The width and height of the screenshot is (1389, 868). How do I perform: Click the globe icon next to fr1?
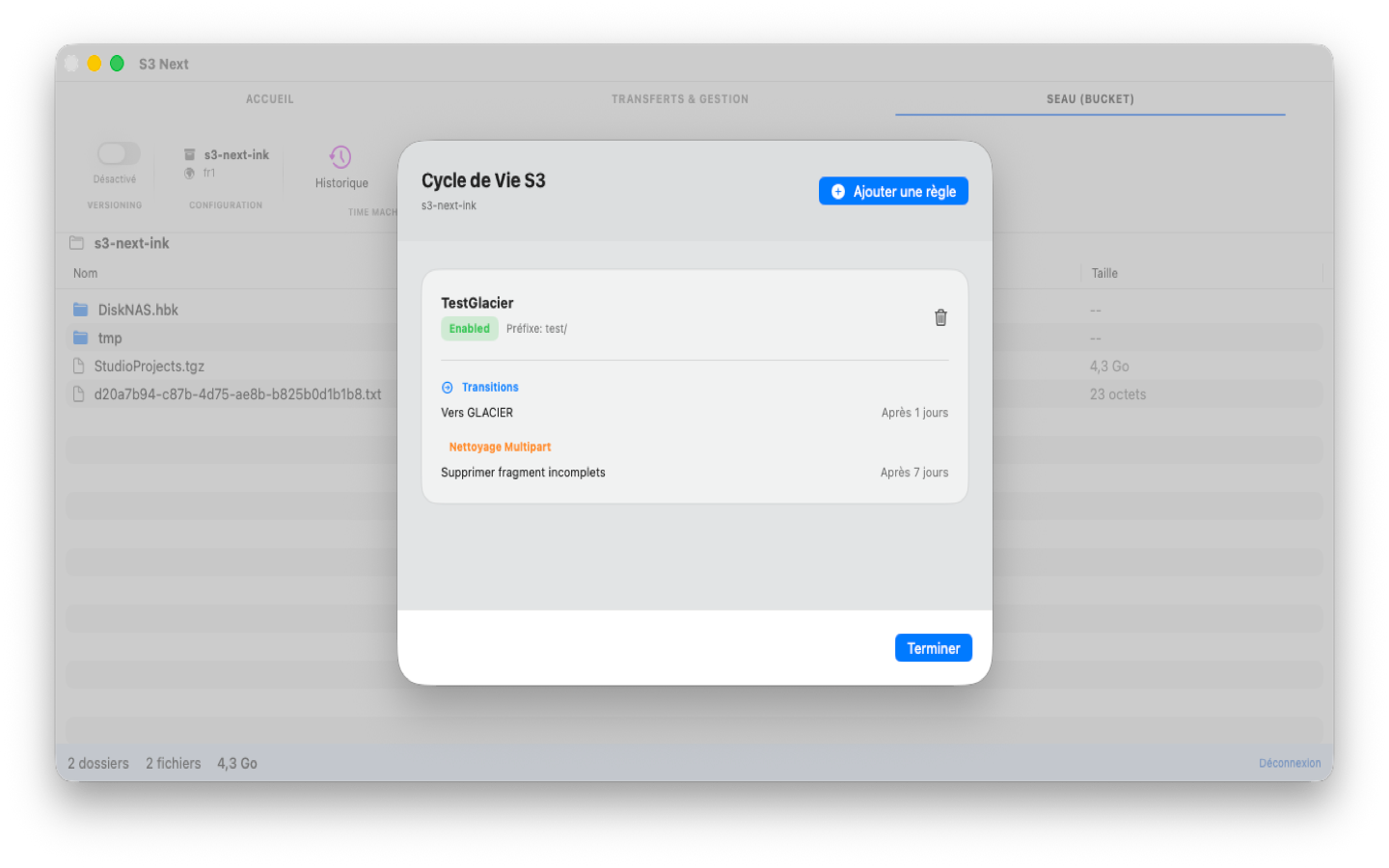pyautogui.click(x=190, y=174)
